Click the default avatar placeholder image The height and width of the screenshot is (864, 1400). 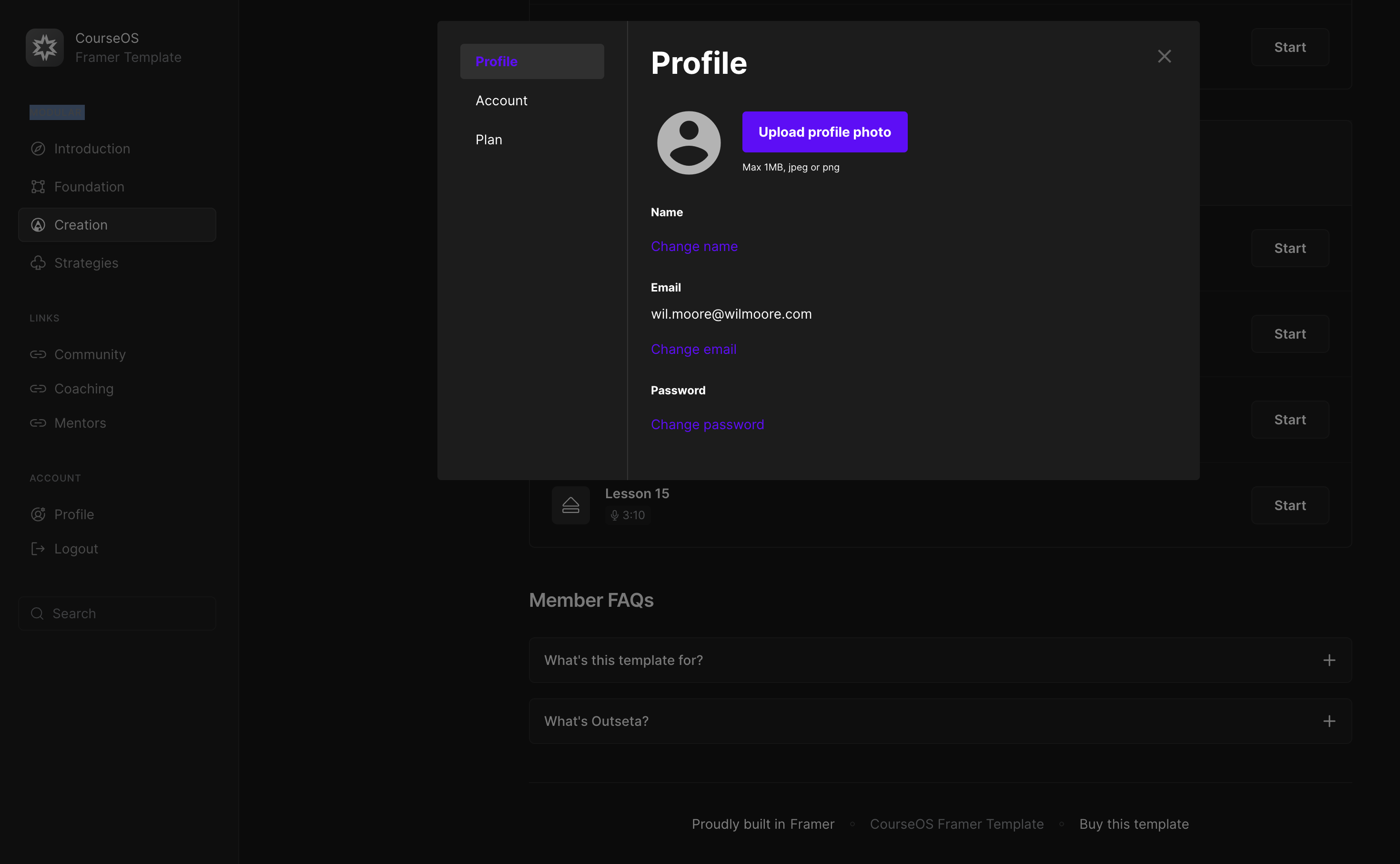(x=688, y=143)
